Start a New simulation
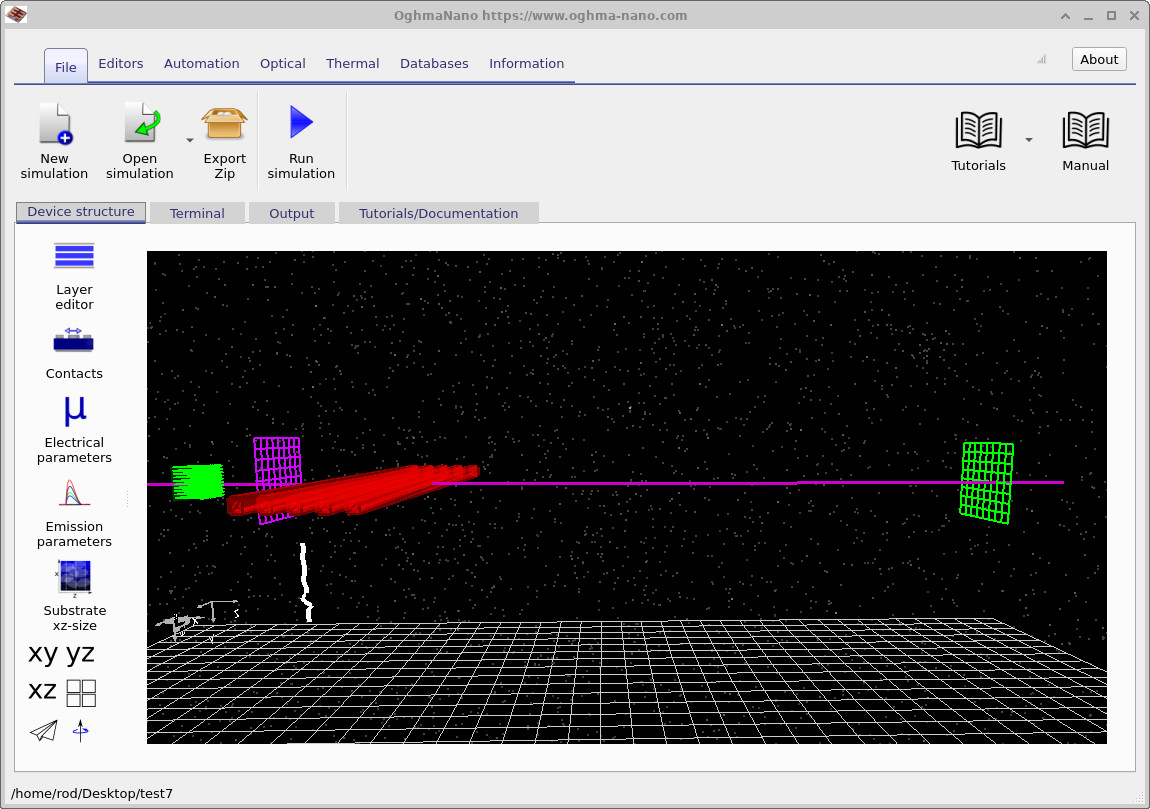The width and height of the screenshot is (1150, 809). click(54, 138)
